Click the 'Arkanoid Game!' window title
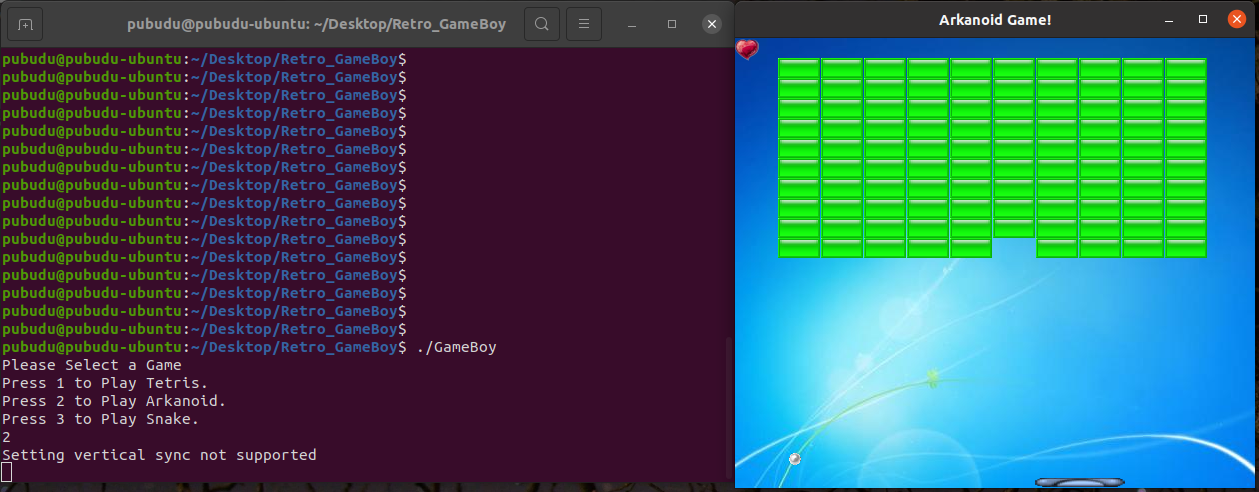 (x=995, y=19)
